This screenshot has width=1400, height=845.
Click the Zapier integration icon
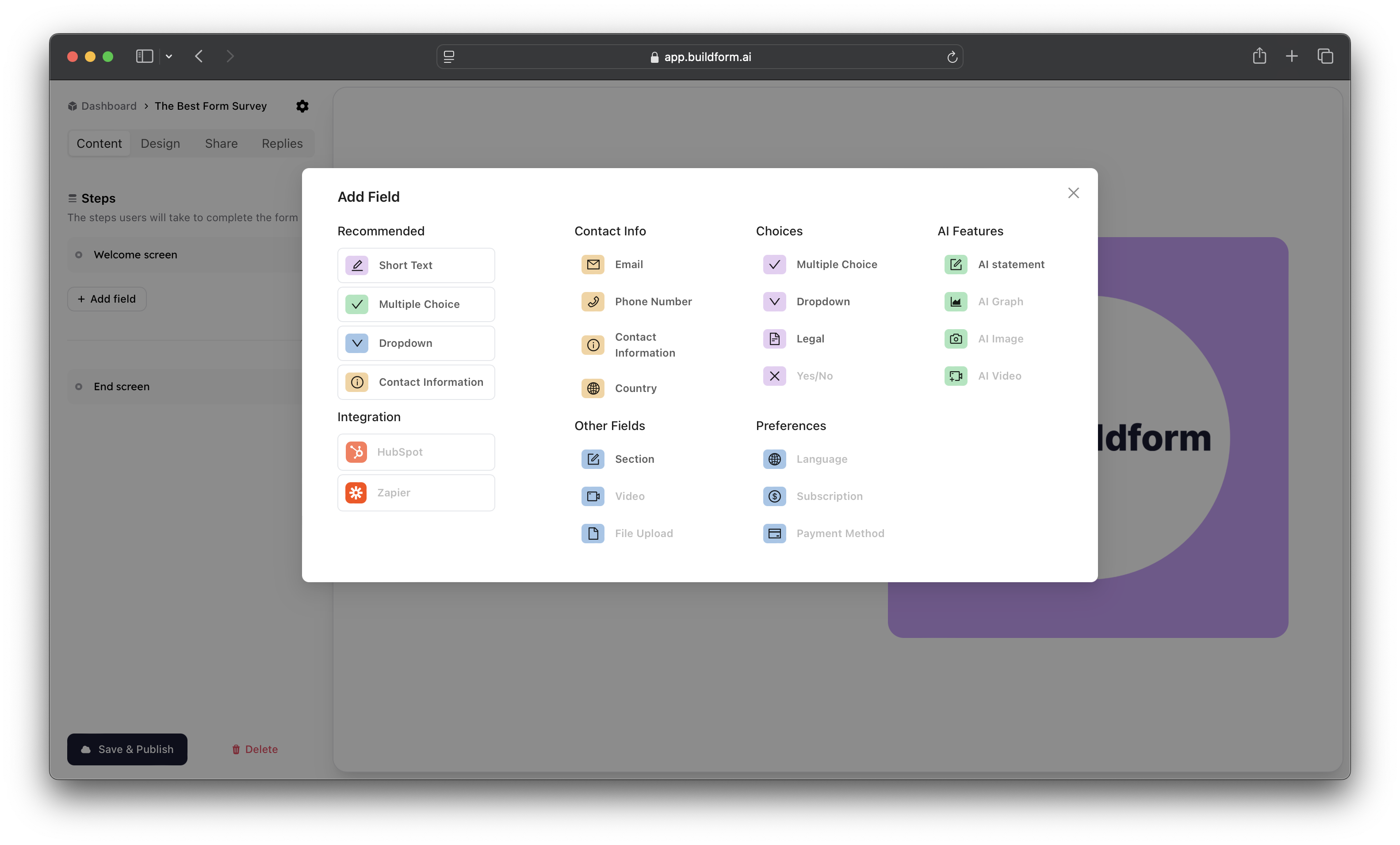[356, 492]
